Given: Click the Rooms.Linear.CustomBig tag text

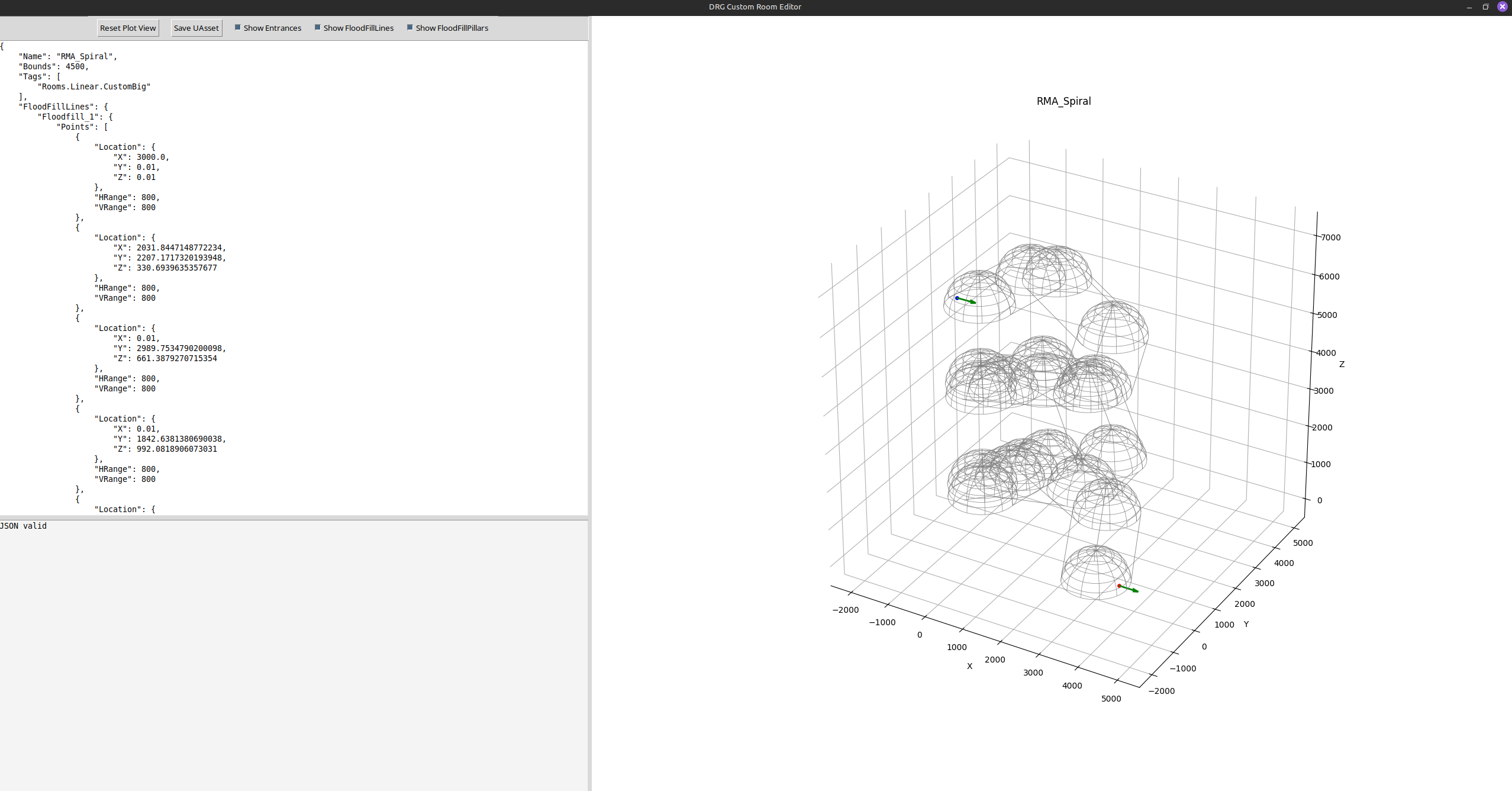Looking at the screenshot, I should click(x=94, y=86).
